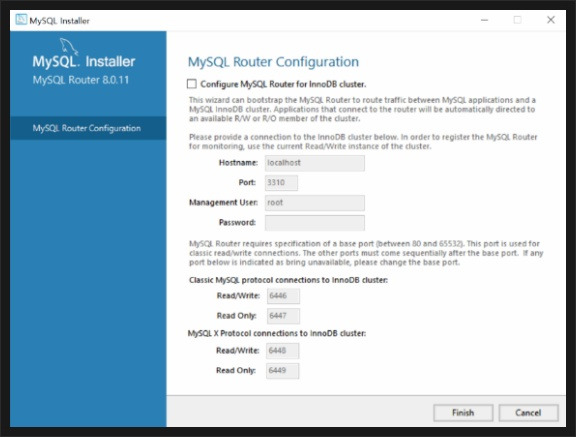Click the Hostname field containing localhost
The height and width of the screenshot is (437, 576).
[315, 163]
